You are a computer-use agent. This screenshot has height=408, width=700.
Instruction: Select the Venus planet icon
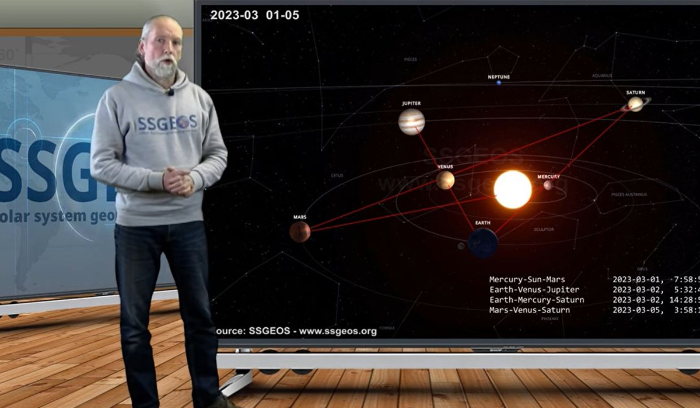pos(445,180)
